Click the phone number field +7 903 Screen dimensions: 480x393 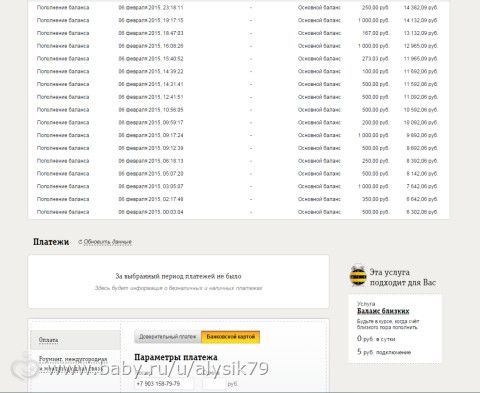pyautogui.click(x=164, y=384)
